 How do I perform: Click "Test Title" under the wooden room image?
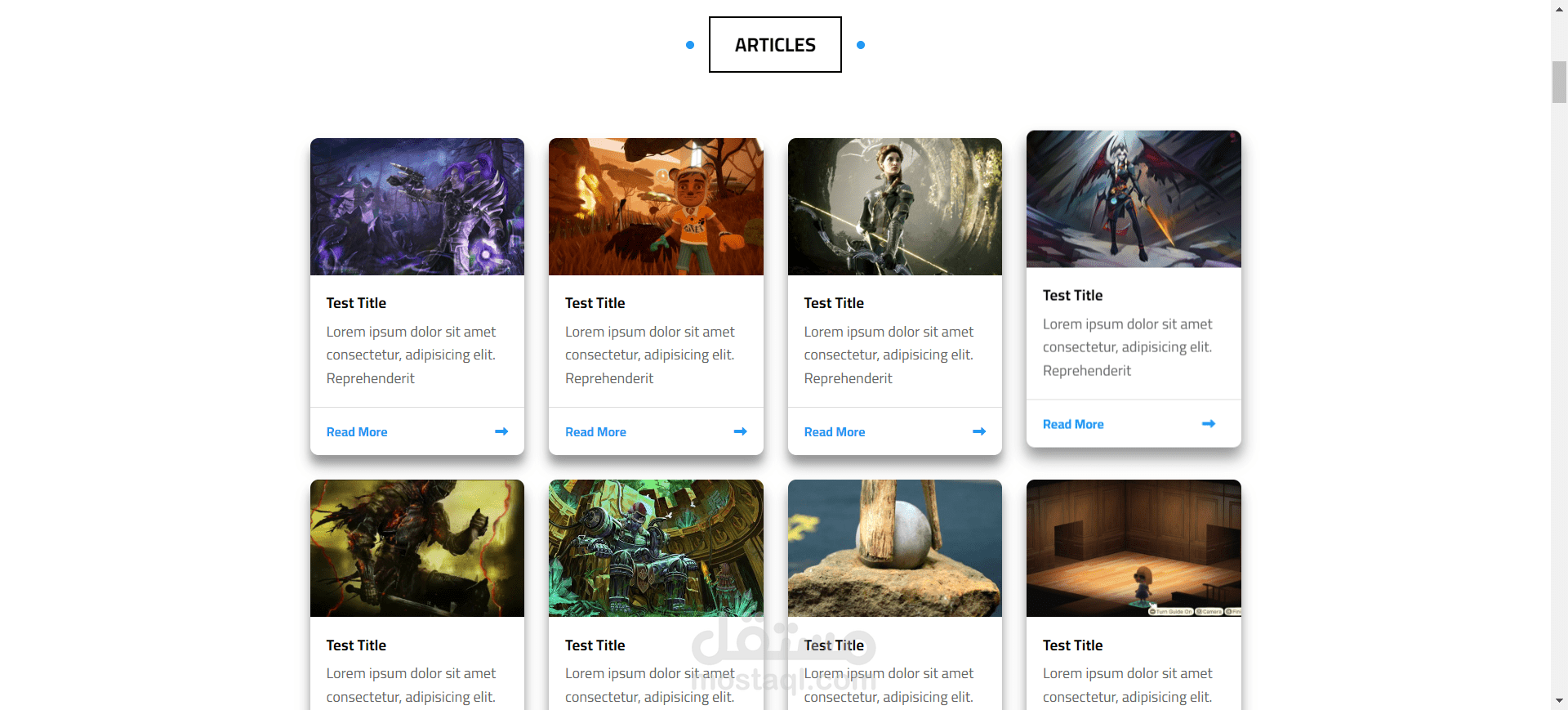point(1072,645)
